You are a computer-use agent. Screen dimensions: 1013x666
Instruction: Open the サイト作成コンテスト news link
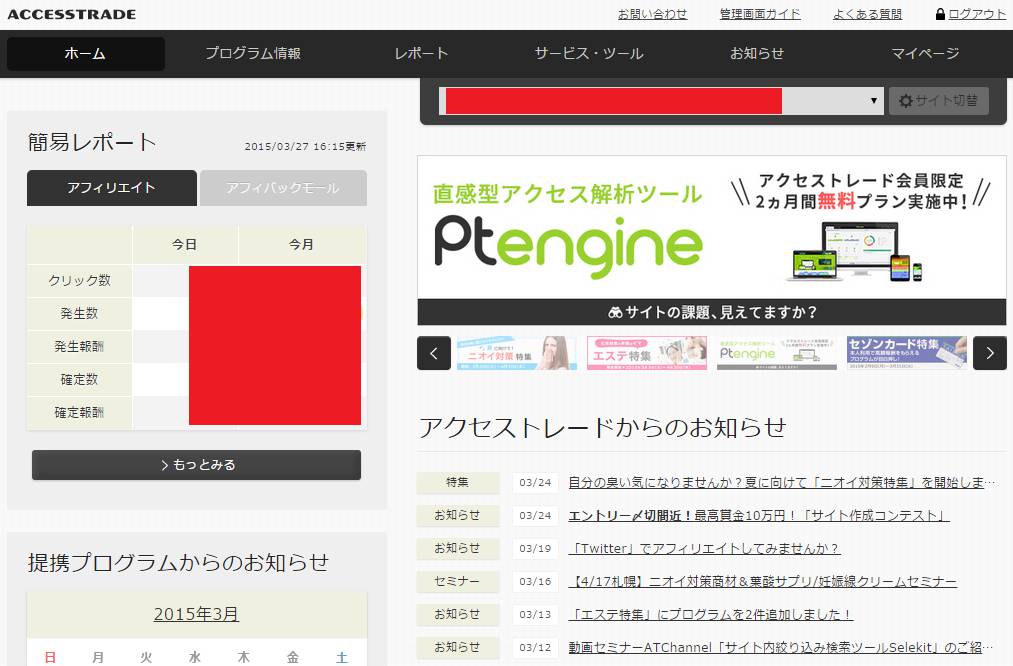click(759, 515)
